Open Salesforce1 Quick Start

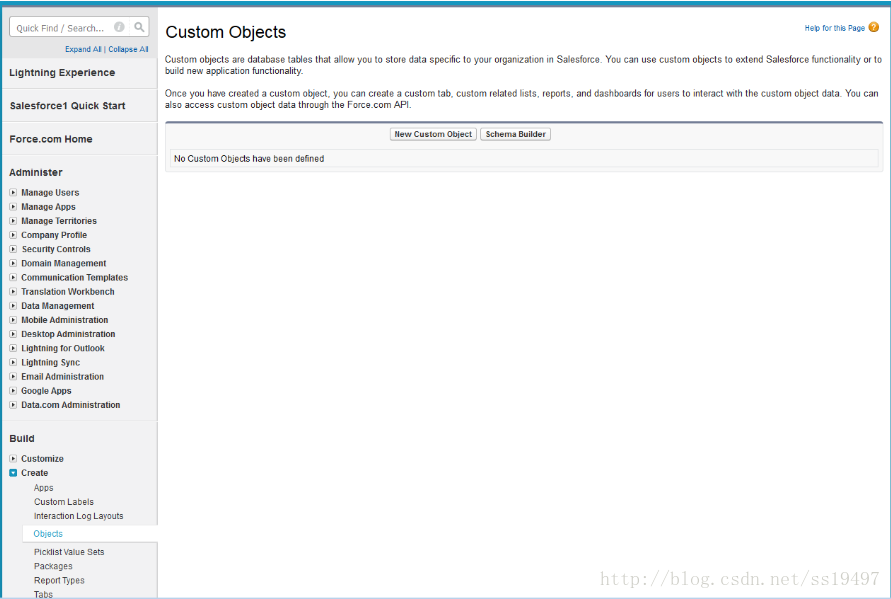(67, 106)
